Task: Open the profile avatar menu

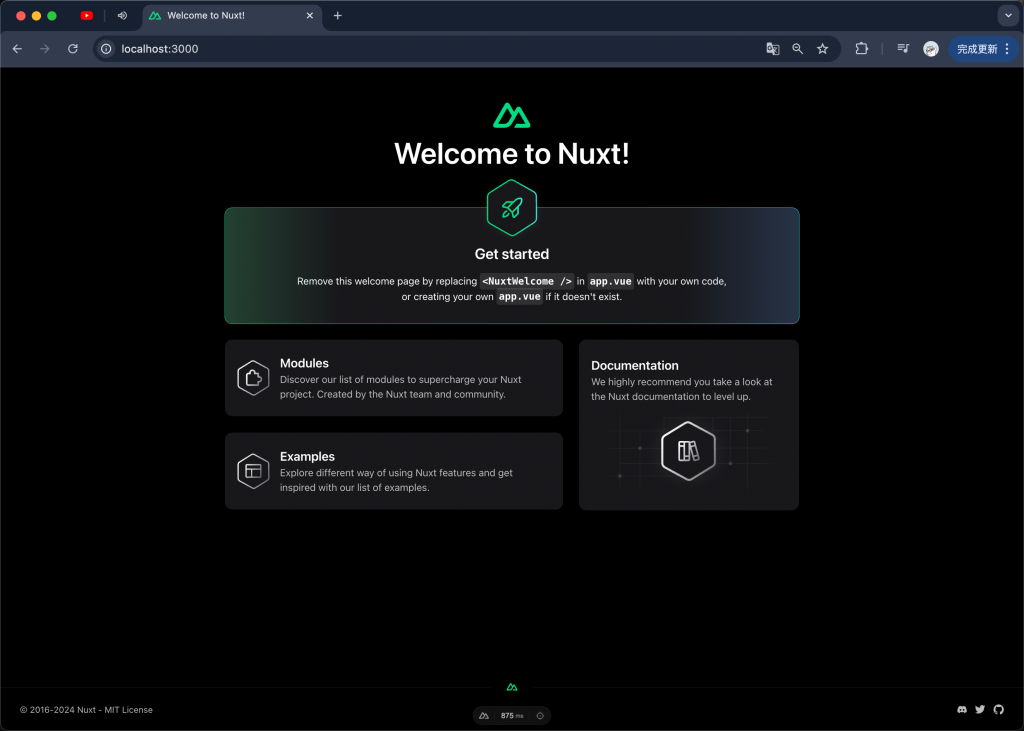Action: point(931,49)
